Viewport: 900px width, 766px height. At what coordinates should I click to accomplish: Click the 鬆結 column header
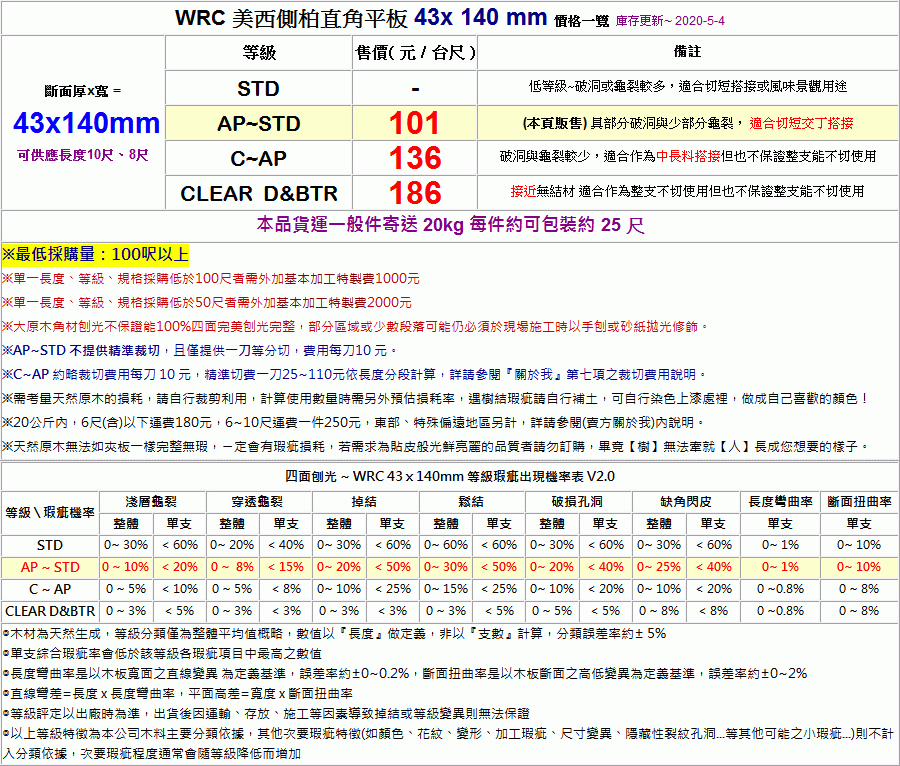472,501
